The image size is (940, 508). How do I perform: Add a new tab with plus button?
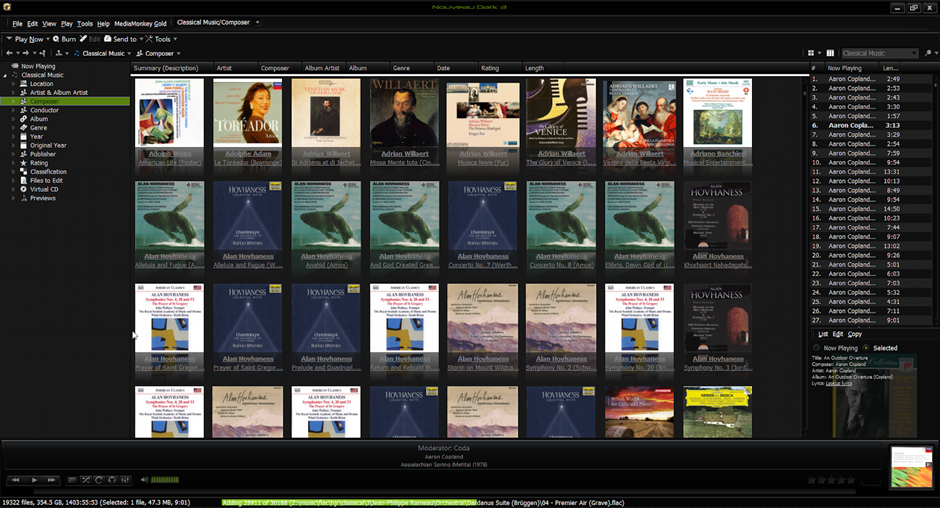click(258, 22)
